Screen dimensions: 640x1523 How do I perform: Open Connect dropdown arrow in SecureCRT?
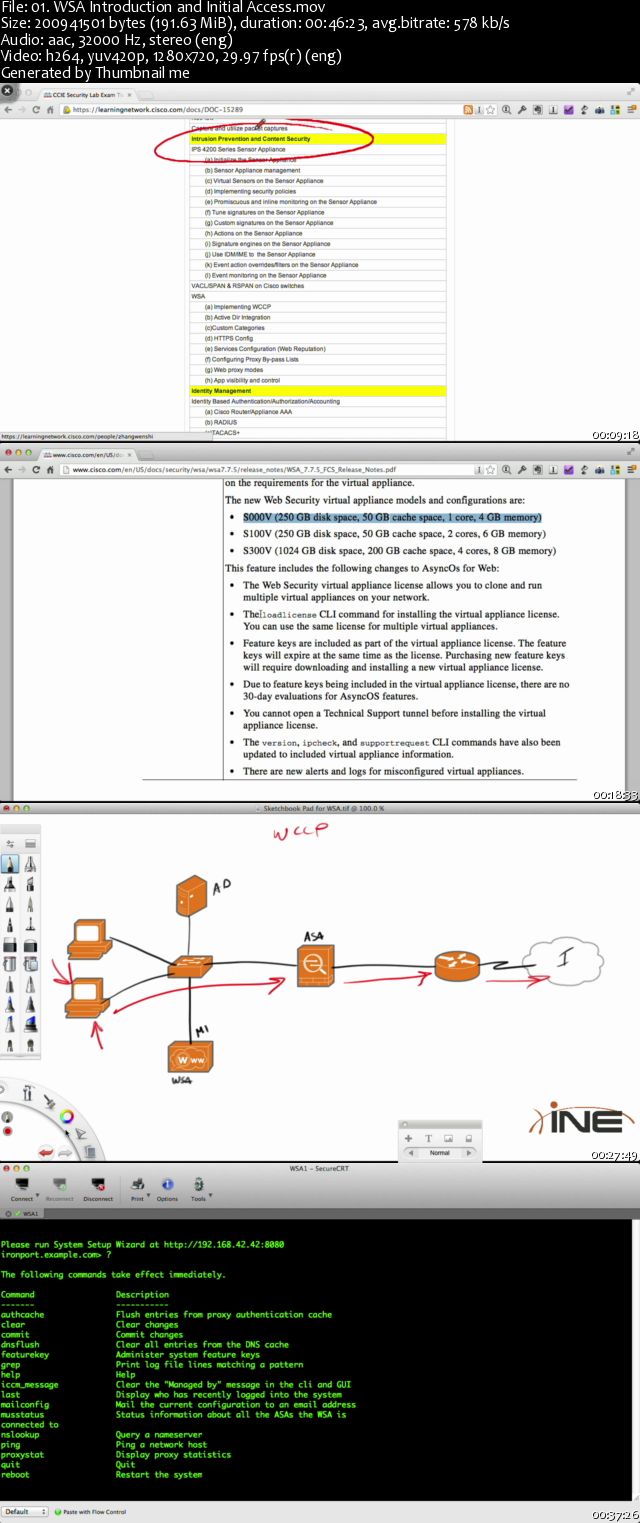pyautogui.click(x=37, y=1194)
